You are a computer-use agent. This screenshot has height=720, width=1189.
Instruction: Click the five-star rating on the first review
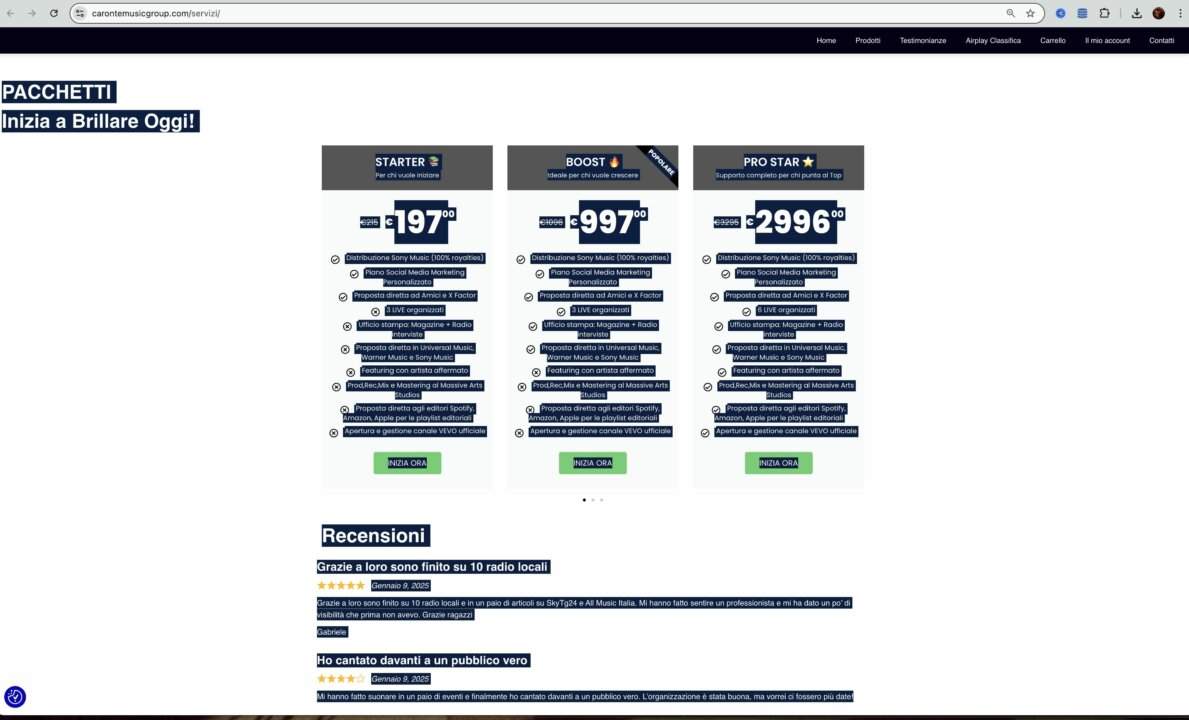[341, 585]
